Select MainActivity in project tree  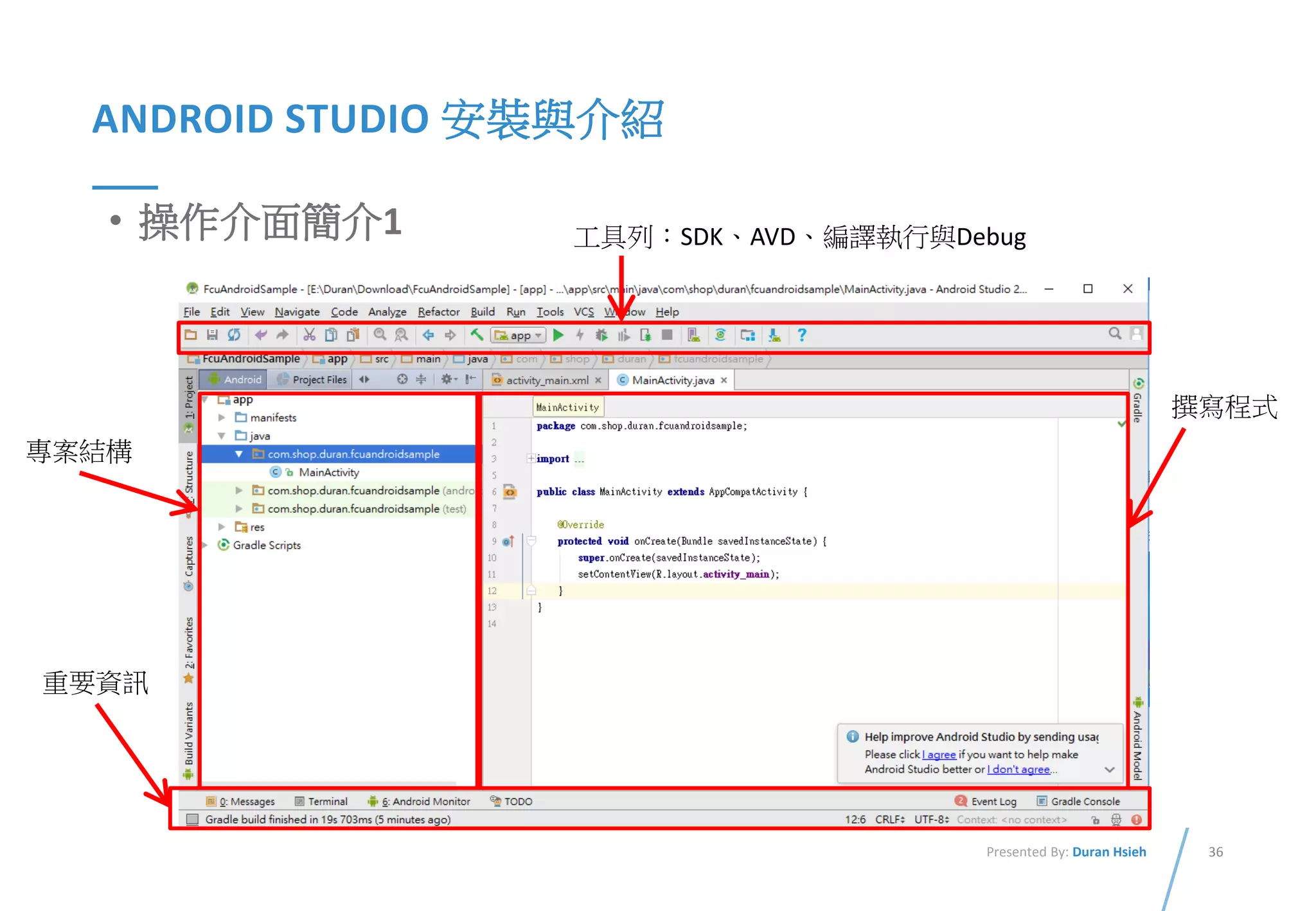[x=329, y=472]
